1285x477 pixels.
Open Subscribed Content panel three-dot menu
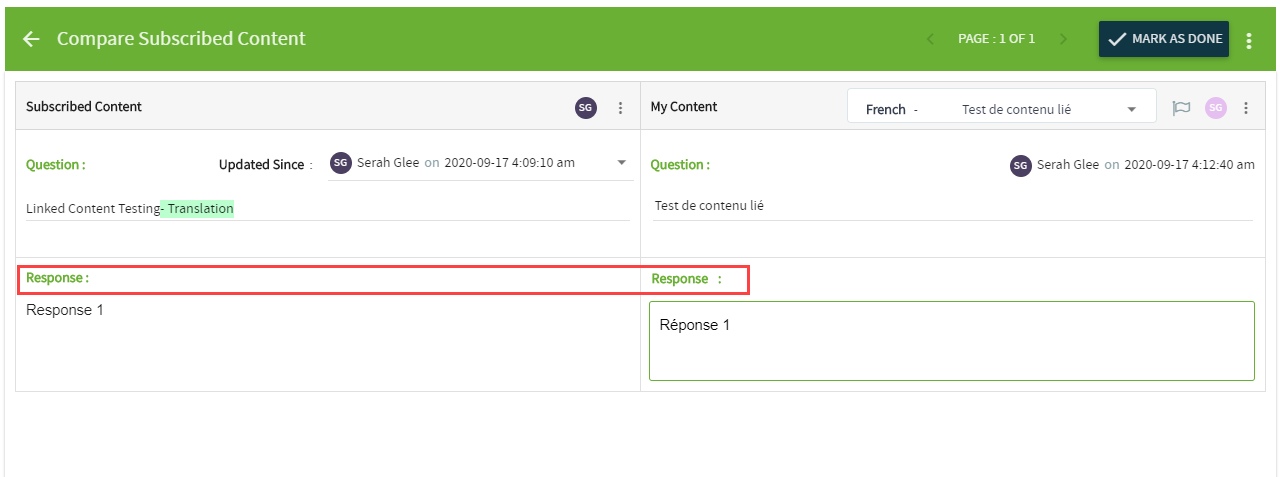tap(620, 108)
